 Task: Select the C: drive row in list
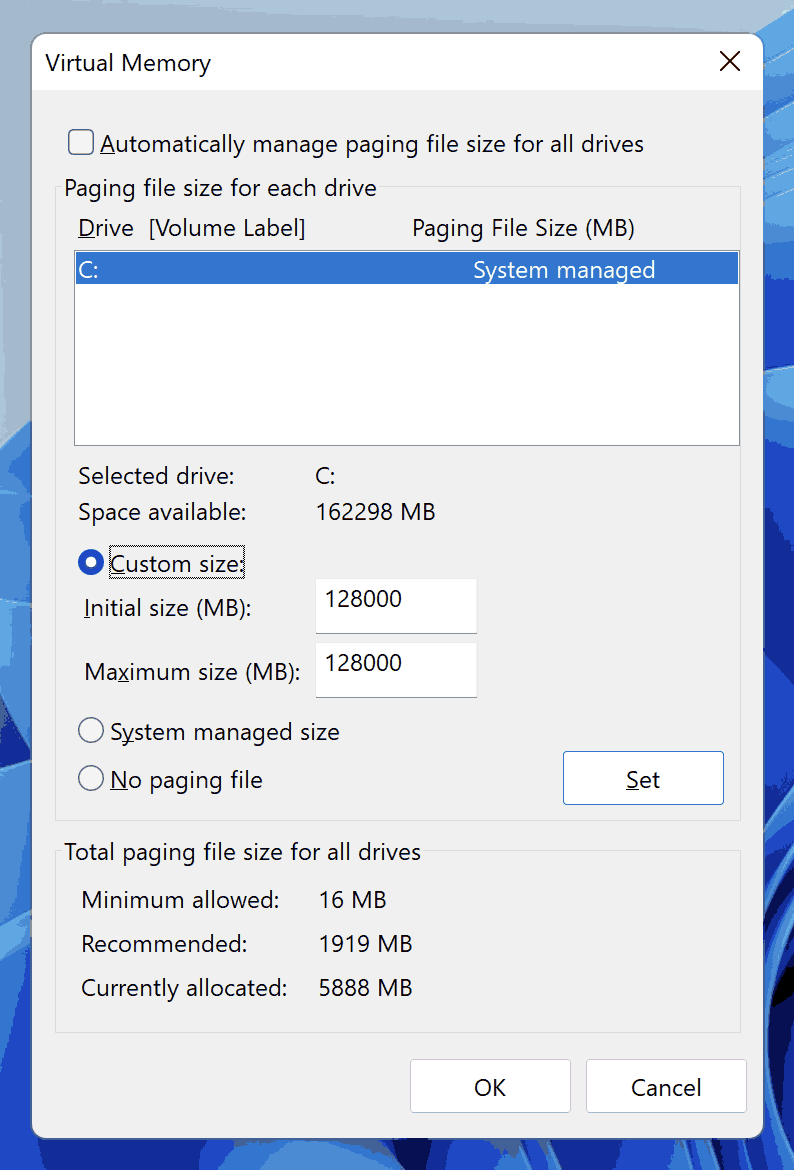point(407,269)
